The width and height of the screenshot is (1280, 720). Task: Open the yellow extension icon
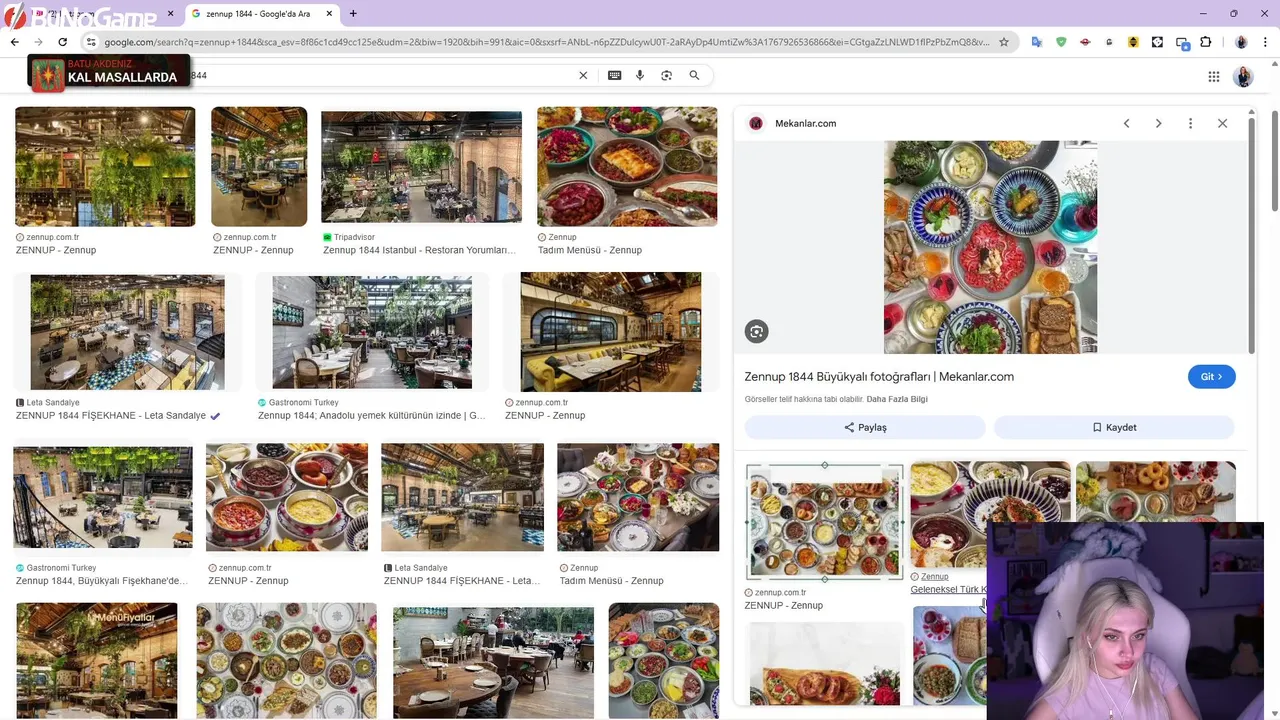[1133, 42]
